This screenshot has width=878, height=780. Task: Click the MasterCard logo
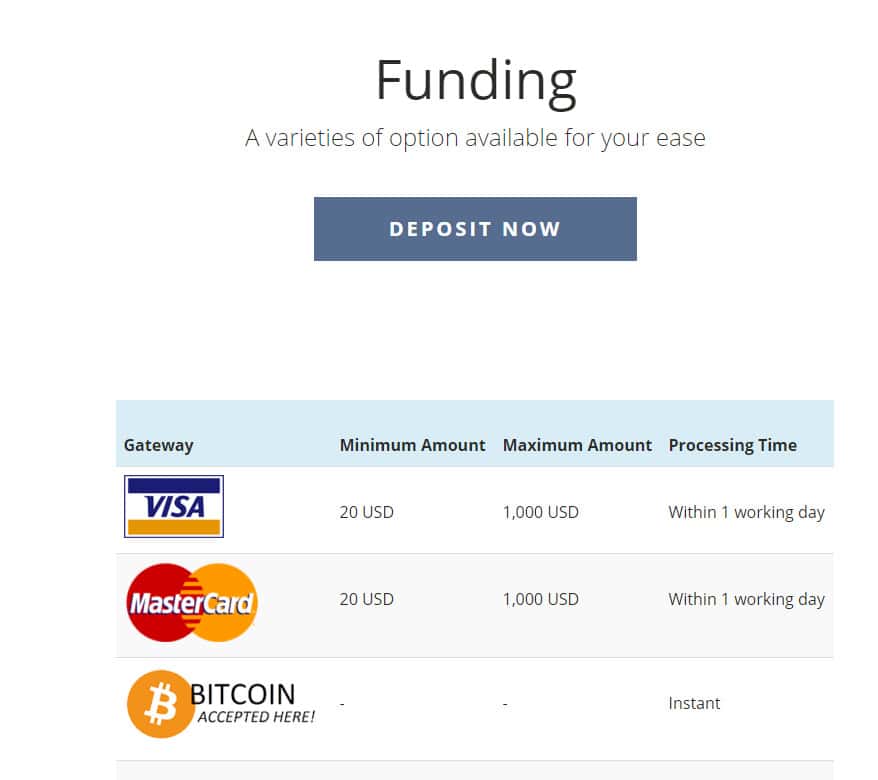[192, 602]
